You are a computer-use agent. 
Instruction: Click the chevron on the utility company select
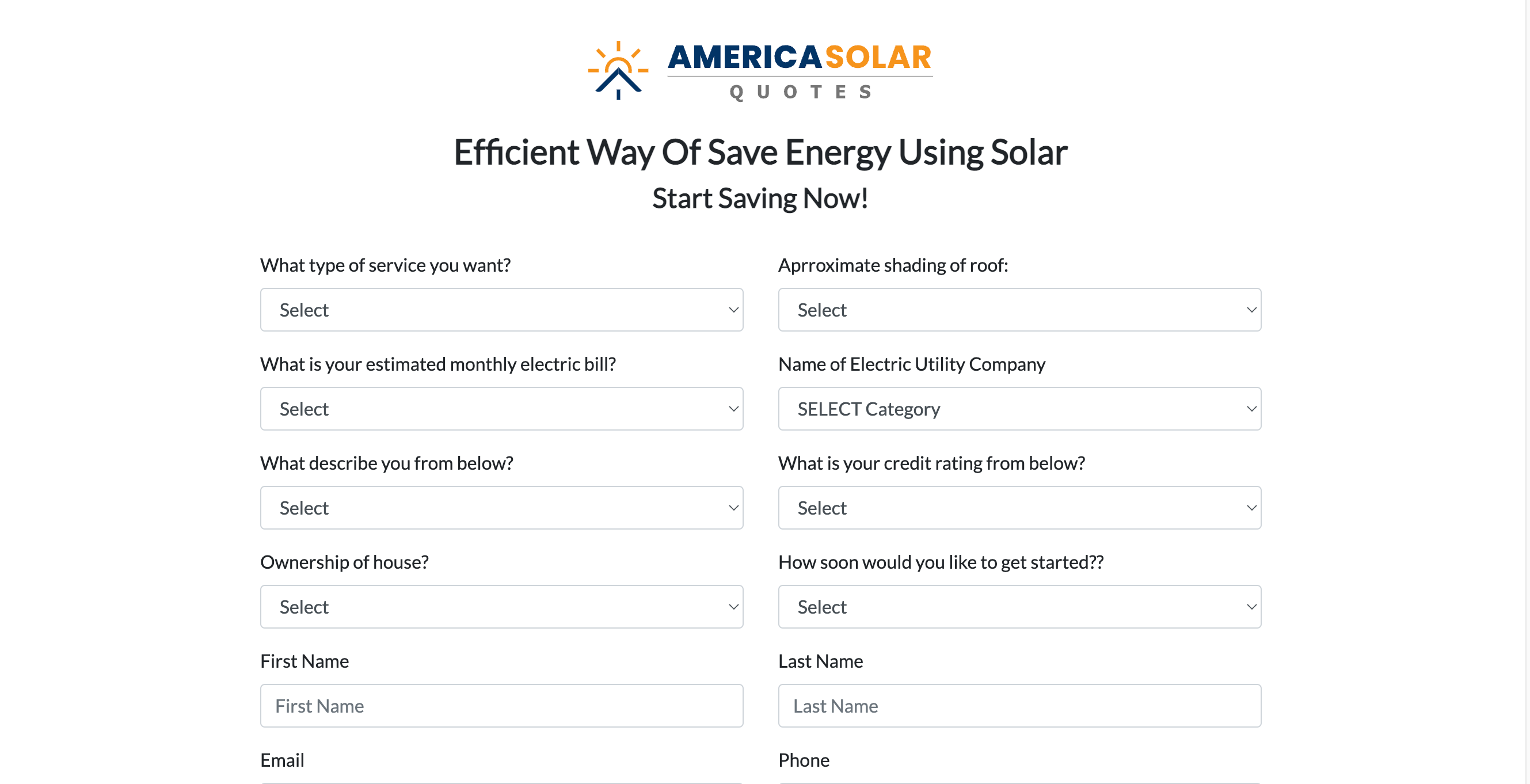pyautogui.click(x=1251, y=409)
